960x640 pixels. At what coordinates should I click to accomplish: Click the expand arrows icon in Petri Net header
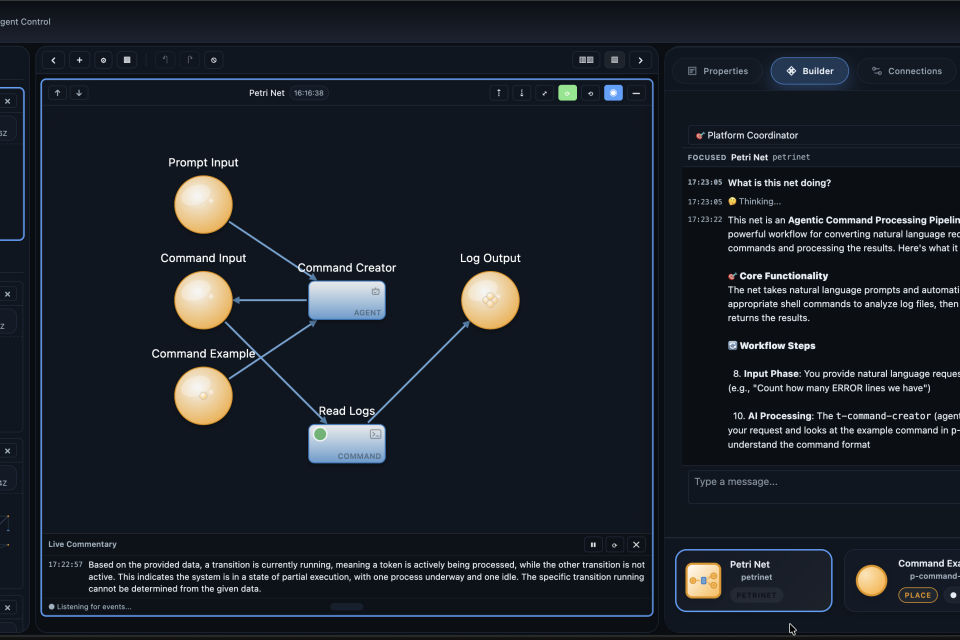point(544,93)
